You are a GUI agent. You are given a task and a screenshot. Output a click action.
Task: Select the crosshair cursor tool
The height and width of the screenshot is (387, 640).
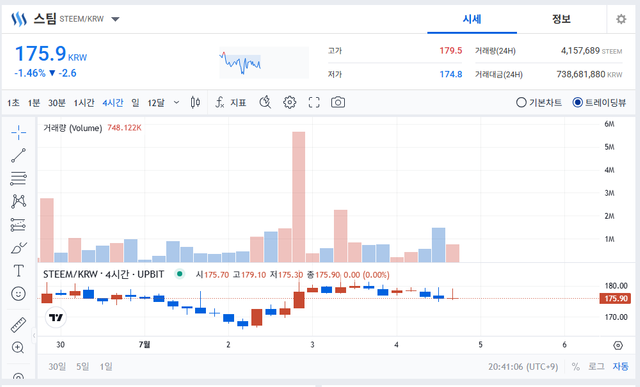pos(18,132)
